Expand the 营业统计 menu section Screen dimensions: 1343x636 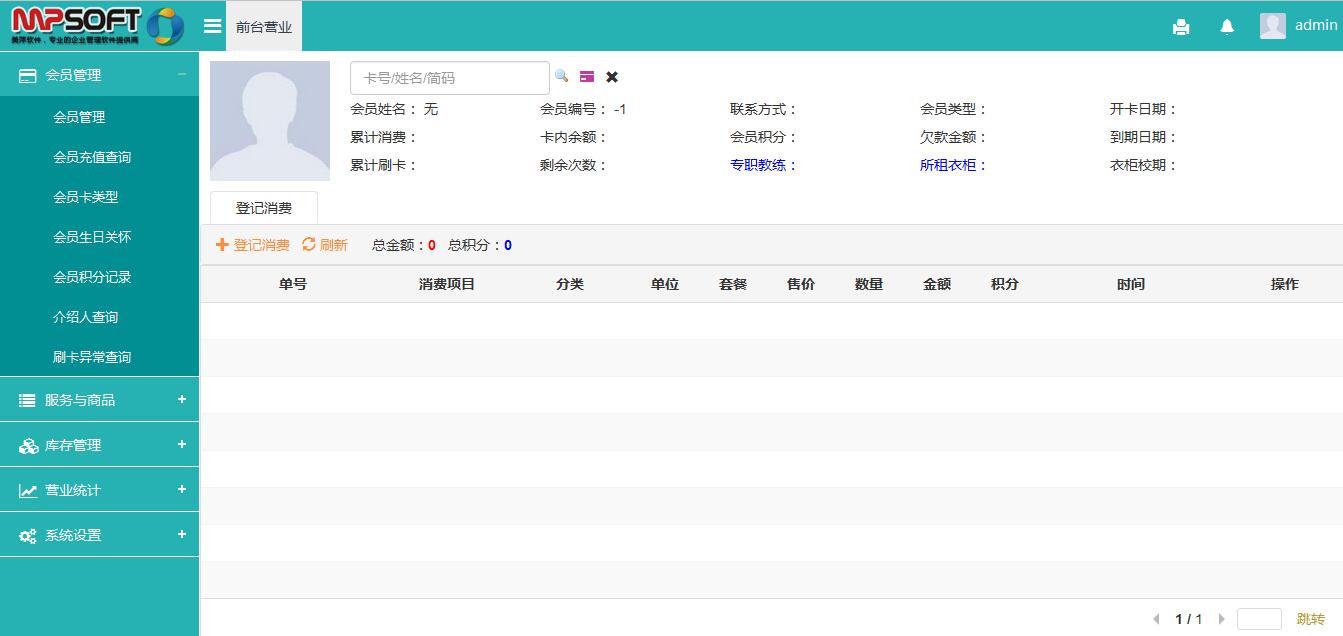(x=182, y=490)
